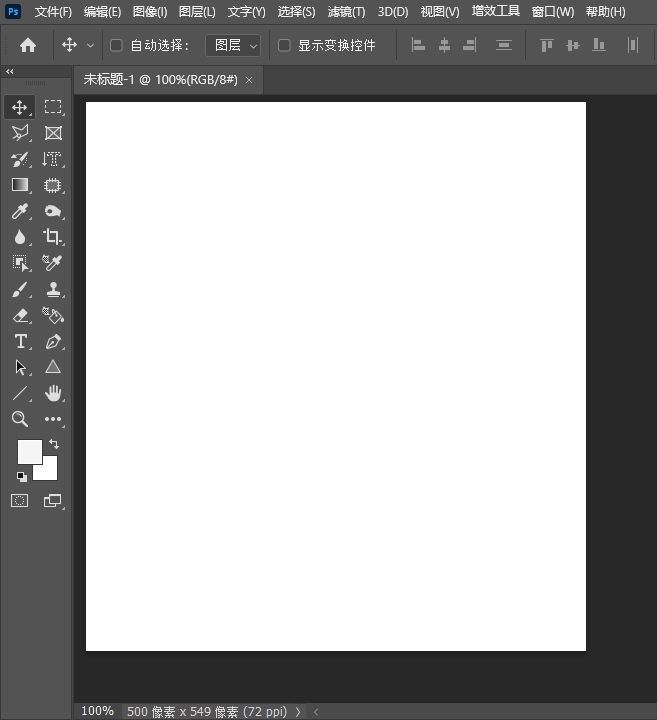Select the History Brush tool

[20, 159]
